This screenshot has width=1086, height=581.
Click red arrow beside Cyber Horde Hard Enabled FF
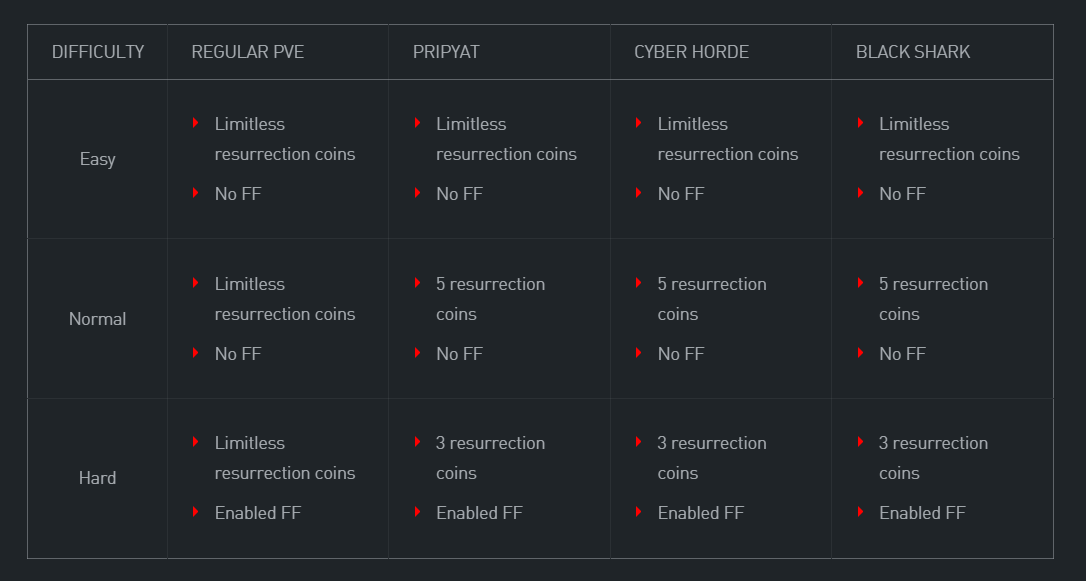639,512
